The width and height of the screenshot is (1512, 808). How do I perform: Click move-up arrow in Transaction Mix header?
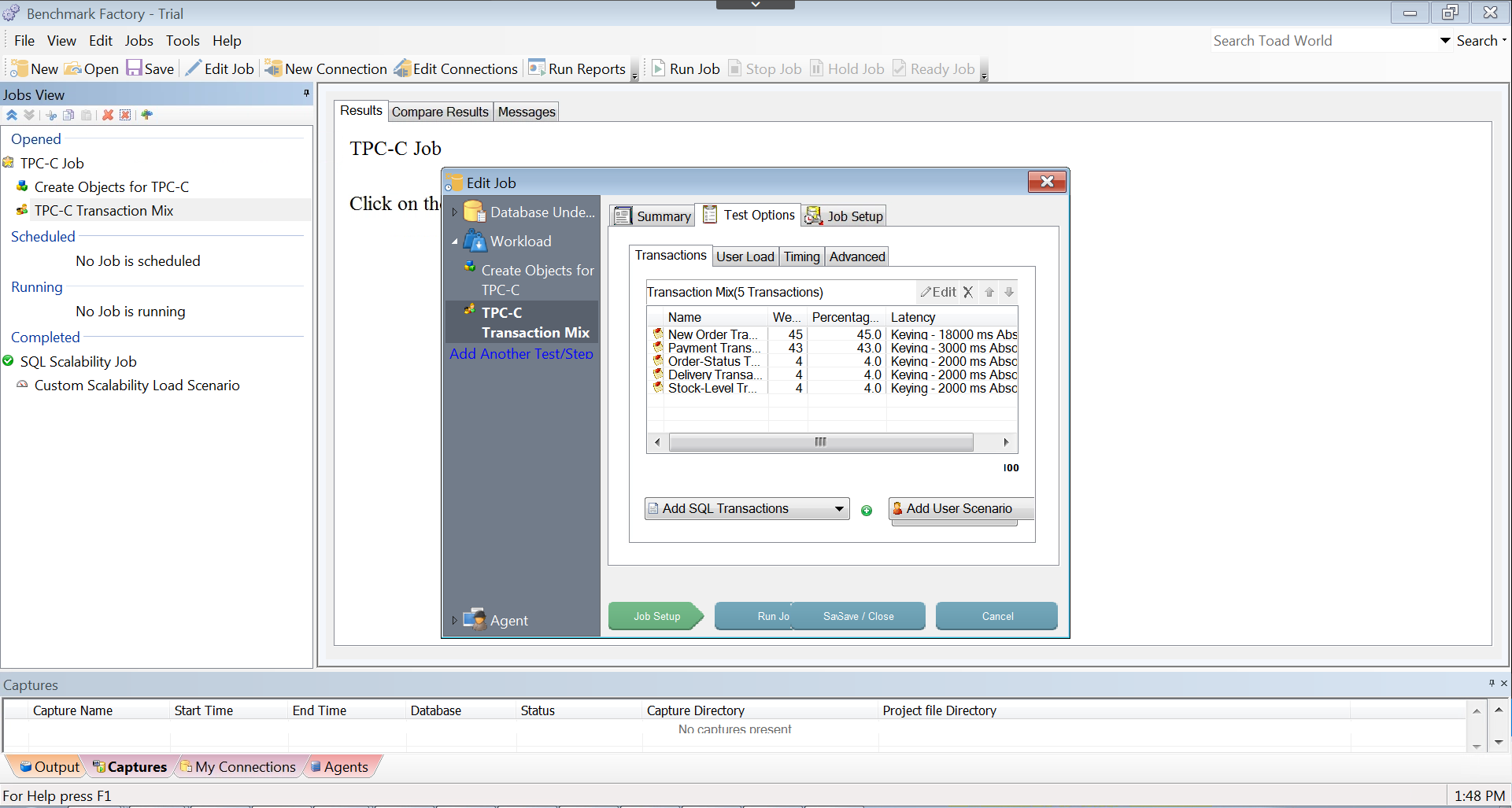pos(989,292)
